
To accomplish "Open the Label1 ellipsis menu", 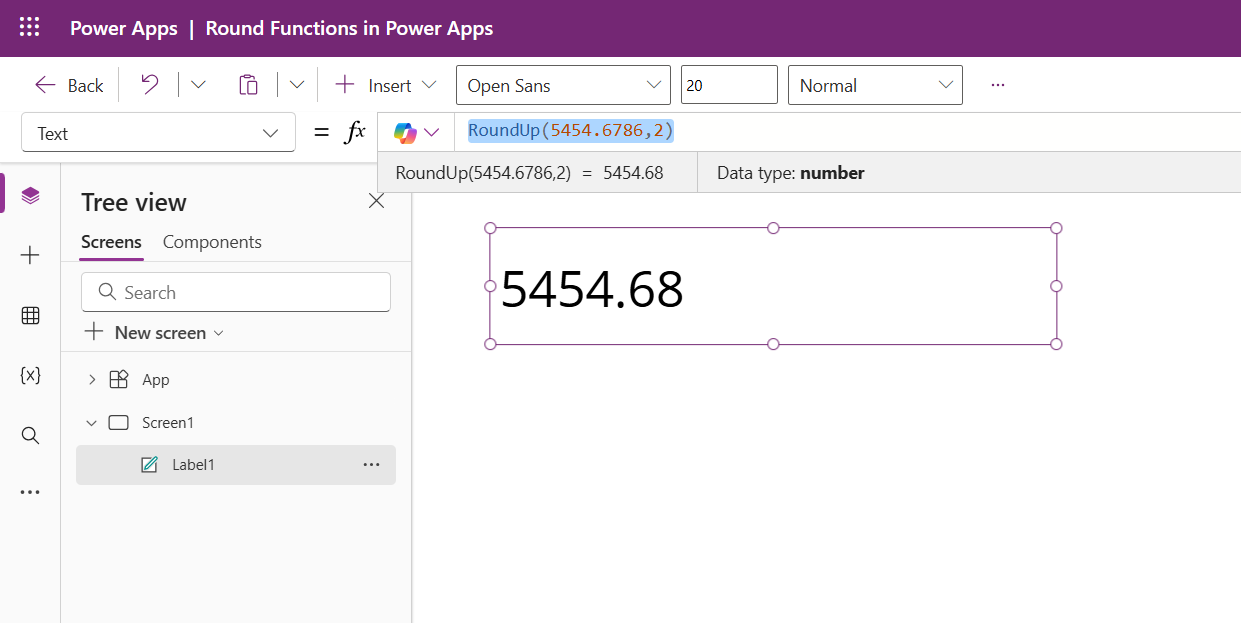I will pyautogui.click(x=371, y=464).
